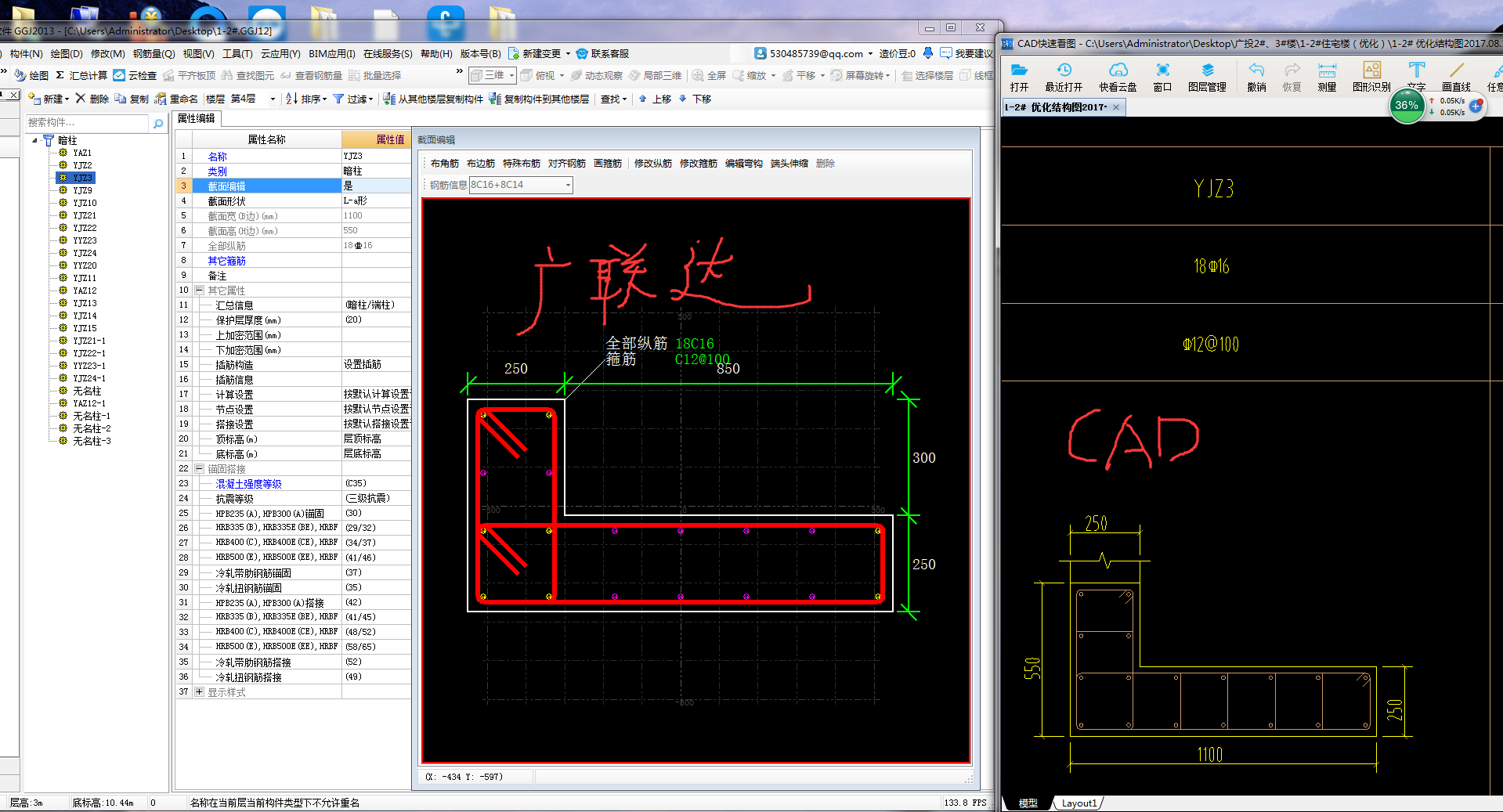Select 无名柱-3 in component tree
Viewport: 1503px width, 812px height.
tap(92, 441)
